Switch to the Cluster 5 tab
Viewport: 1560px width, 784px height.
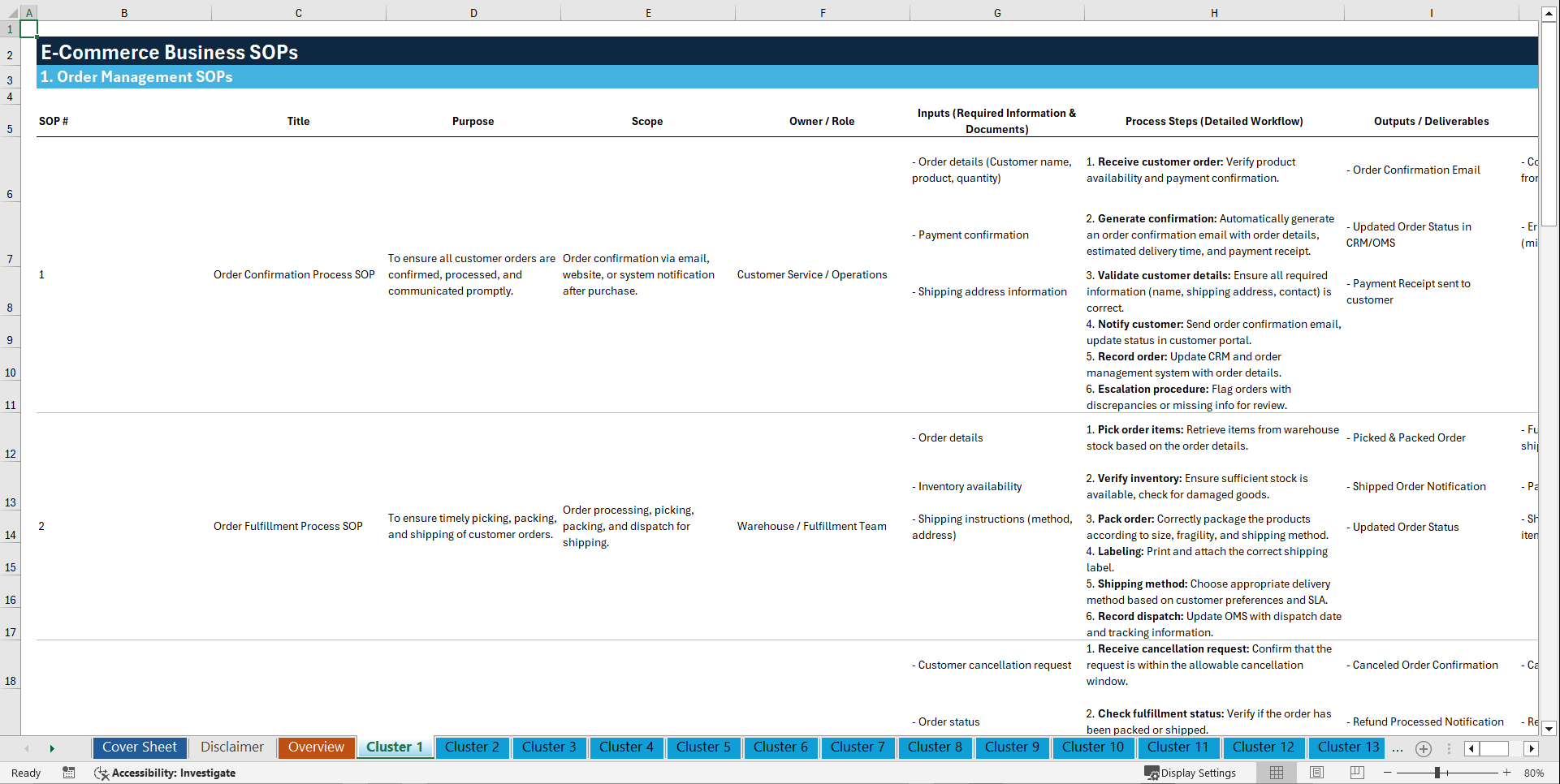click(703, 747)
